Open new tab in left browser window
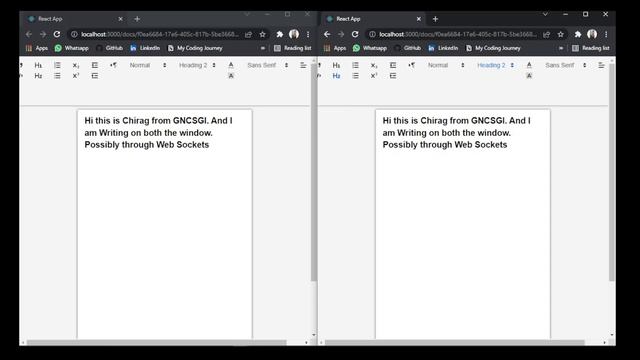The height and width of the screenshot is (360, 640). tap(137, 19)
